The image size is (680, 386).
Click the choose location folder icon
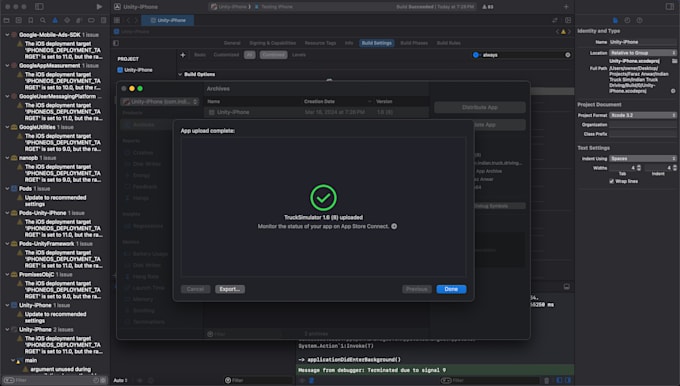(x=674, y=61)
